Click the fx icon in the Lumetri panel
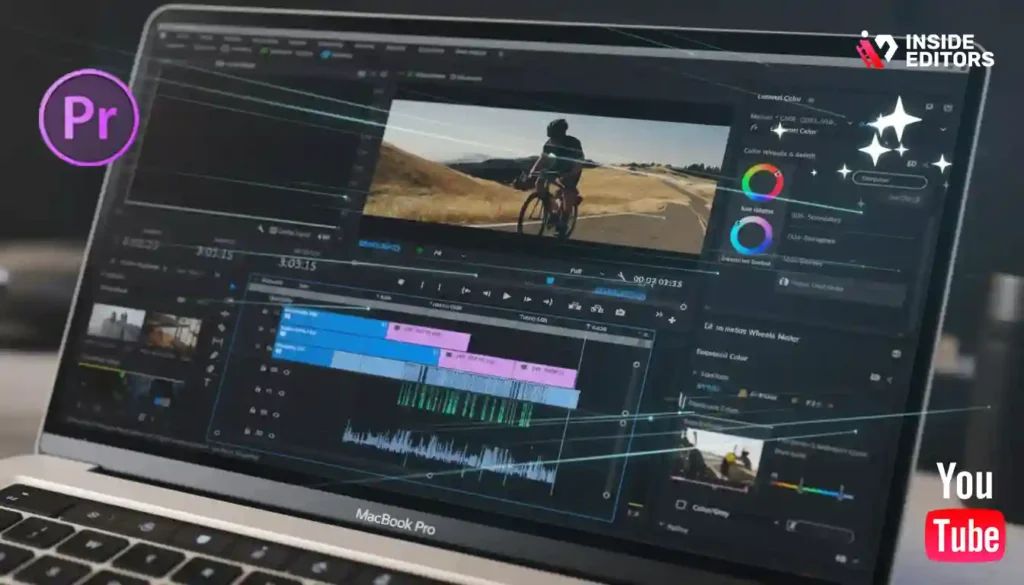This screenshot has width=1024, height=585. 754,128
